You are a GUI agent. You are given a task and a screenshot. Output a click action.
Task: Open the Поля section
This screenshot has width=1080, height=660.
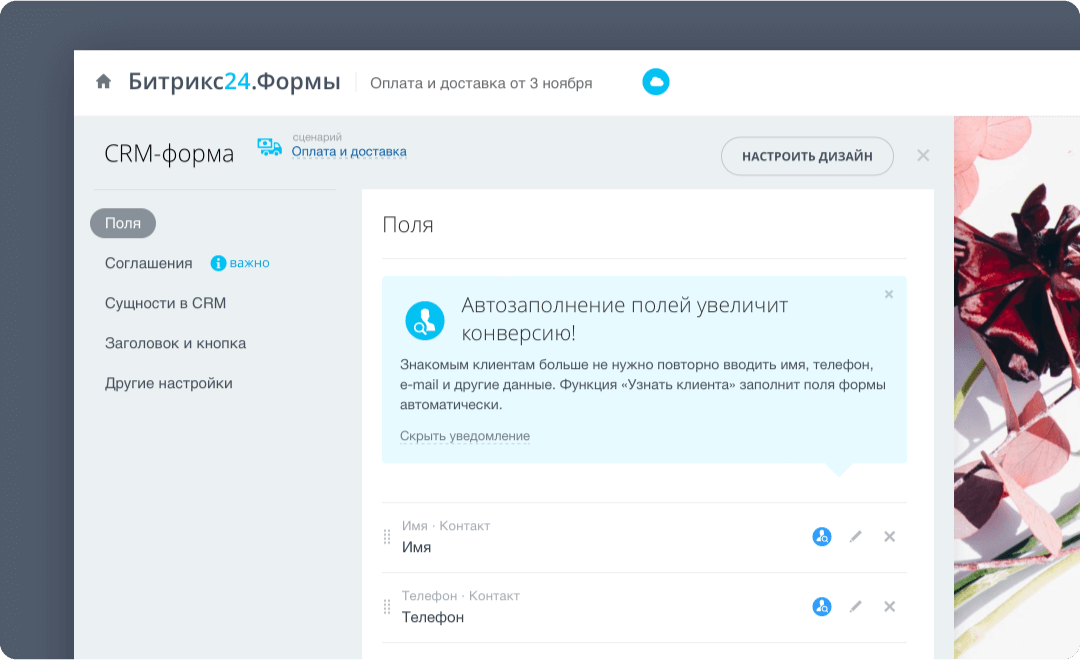click(x=123, y=223)
